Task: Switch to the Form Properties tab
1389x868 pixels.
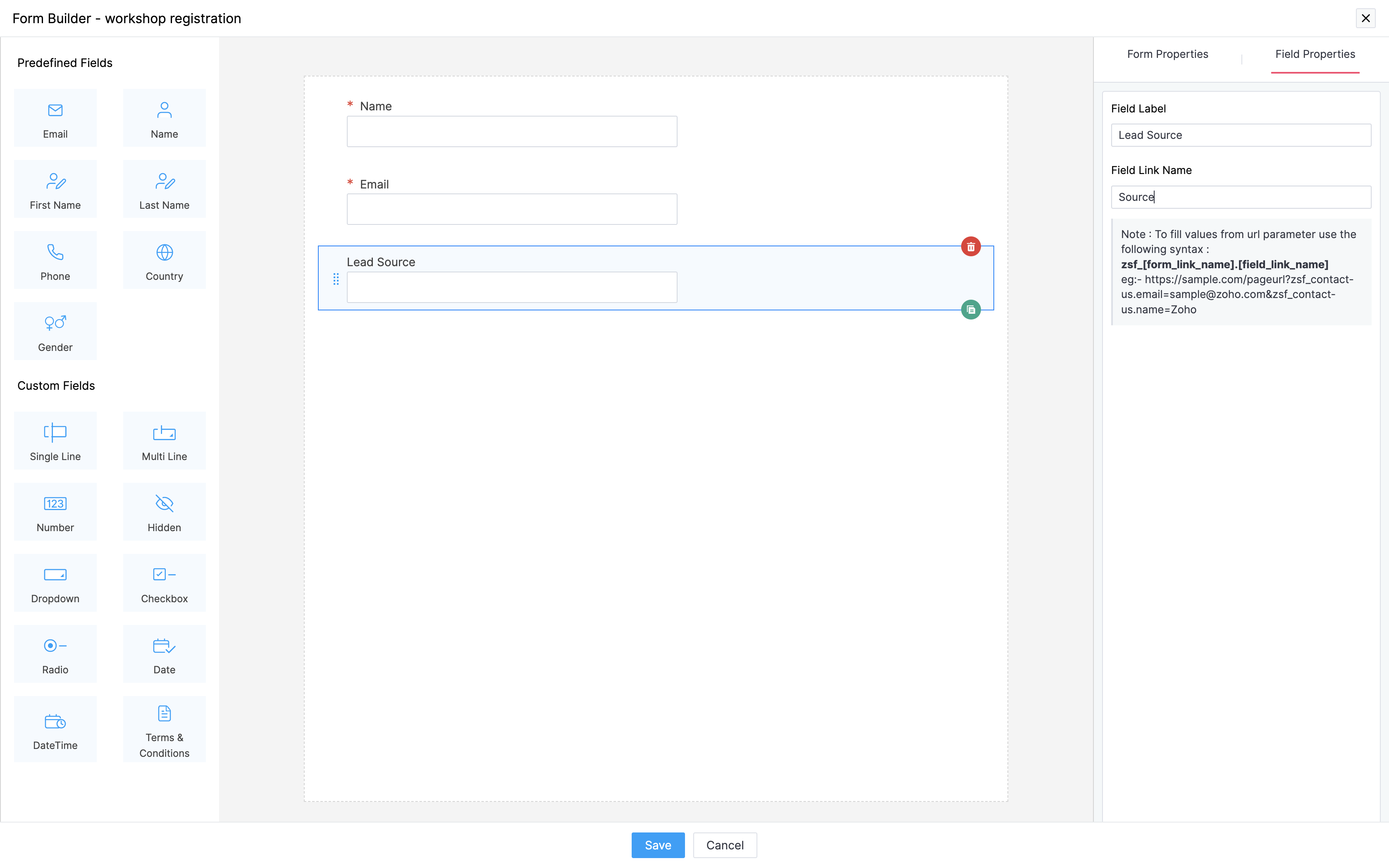Action: [1167, 54]
